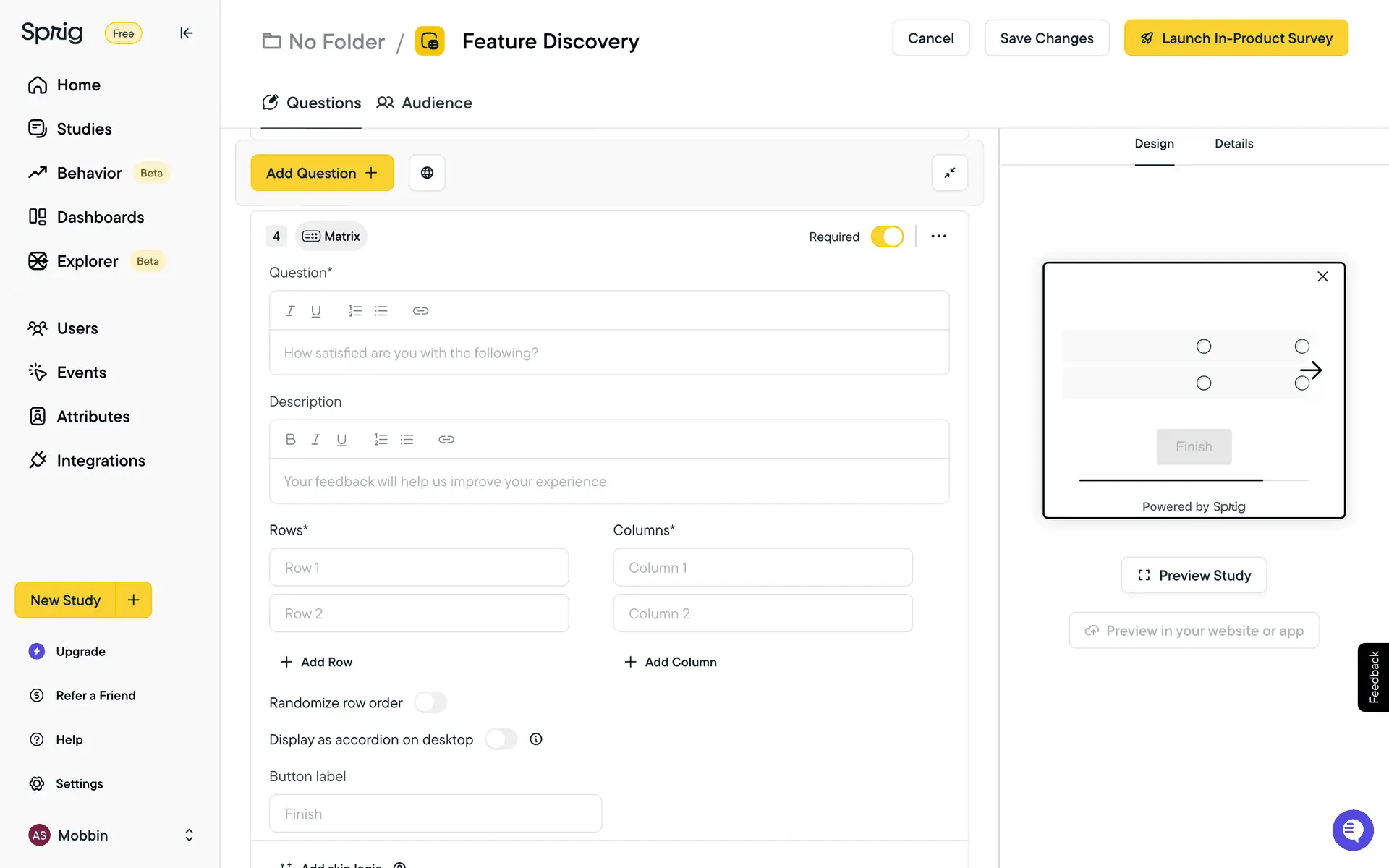Click Launch In-Product Survey
The image size is (1389, 868).
[x=1236, y=38]
